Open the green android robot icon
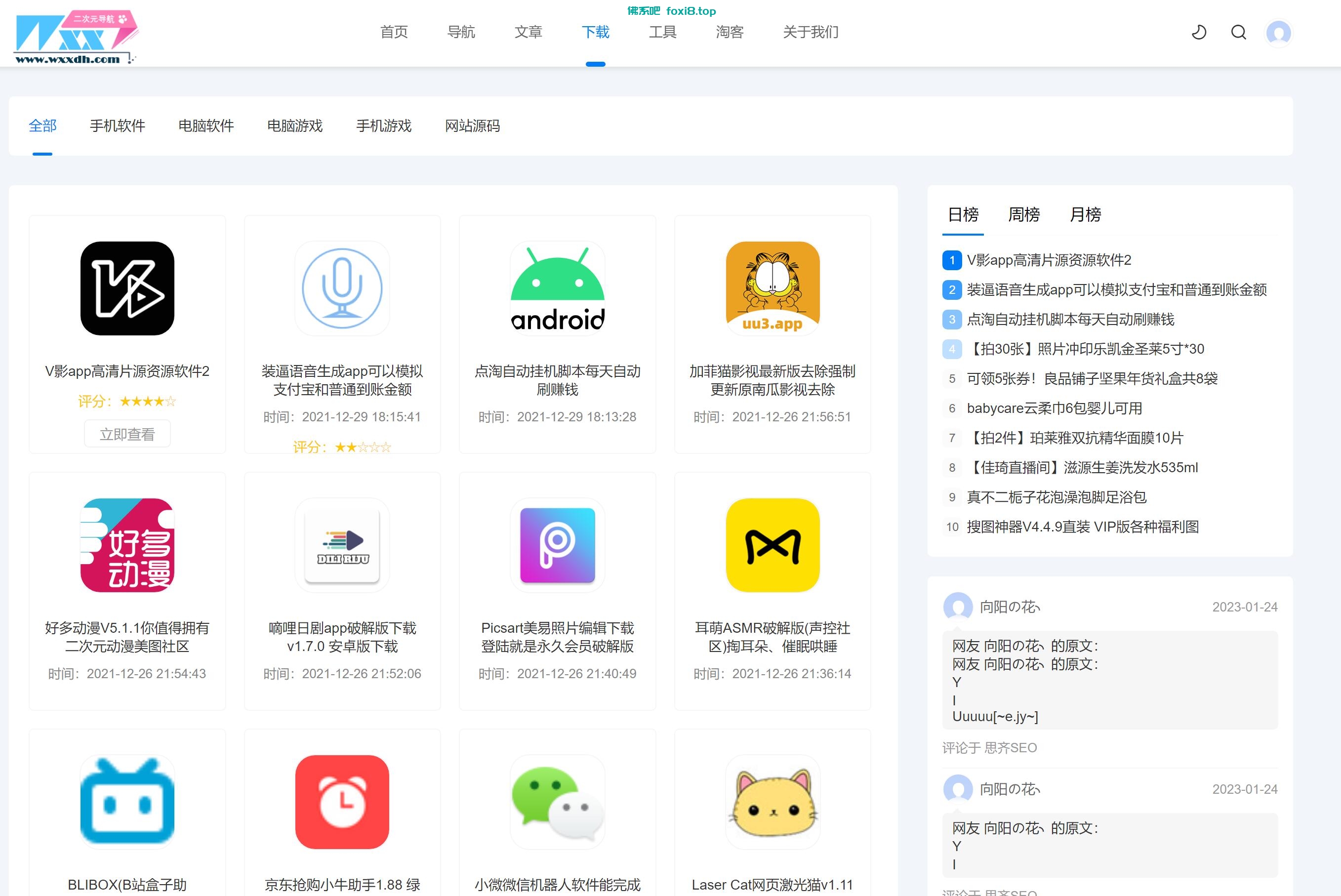The width and height of the screenshot is (1341, 896). (x=558, y=288)
